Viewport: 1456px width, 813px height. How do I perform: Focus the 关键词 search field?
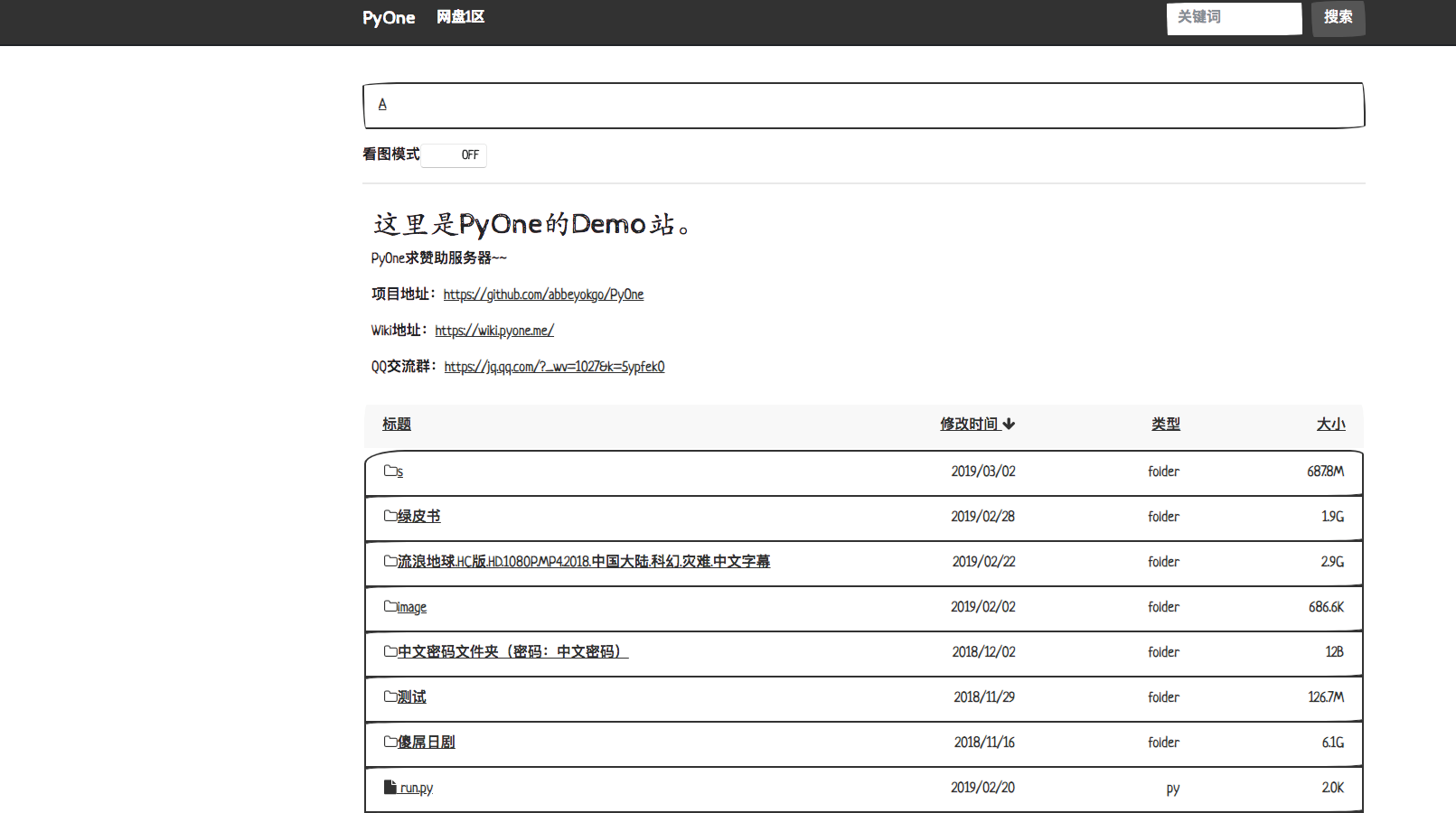pyautogui.click(x=1234, y=18)
